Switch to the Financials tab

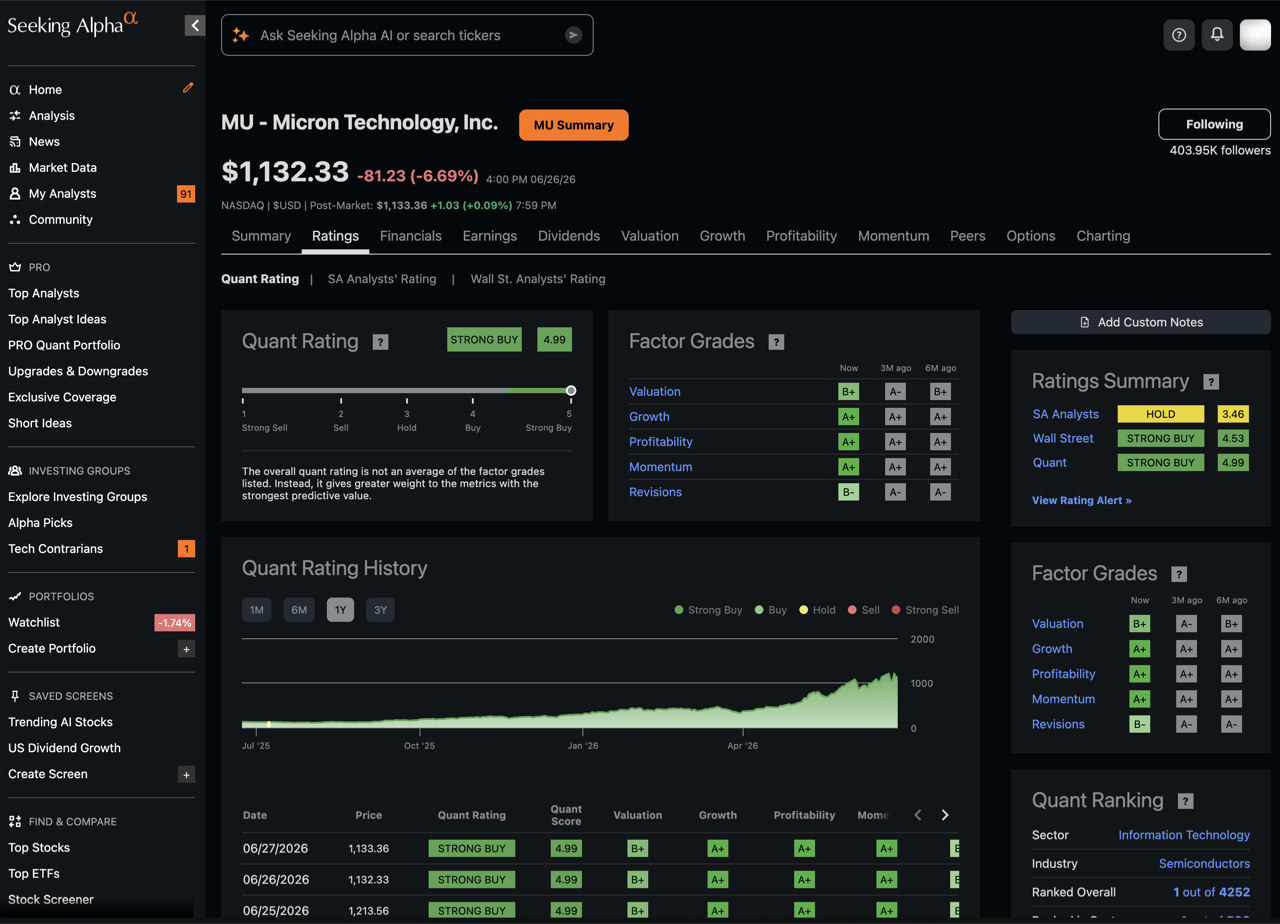tap(411, 236)
